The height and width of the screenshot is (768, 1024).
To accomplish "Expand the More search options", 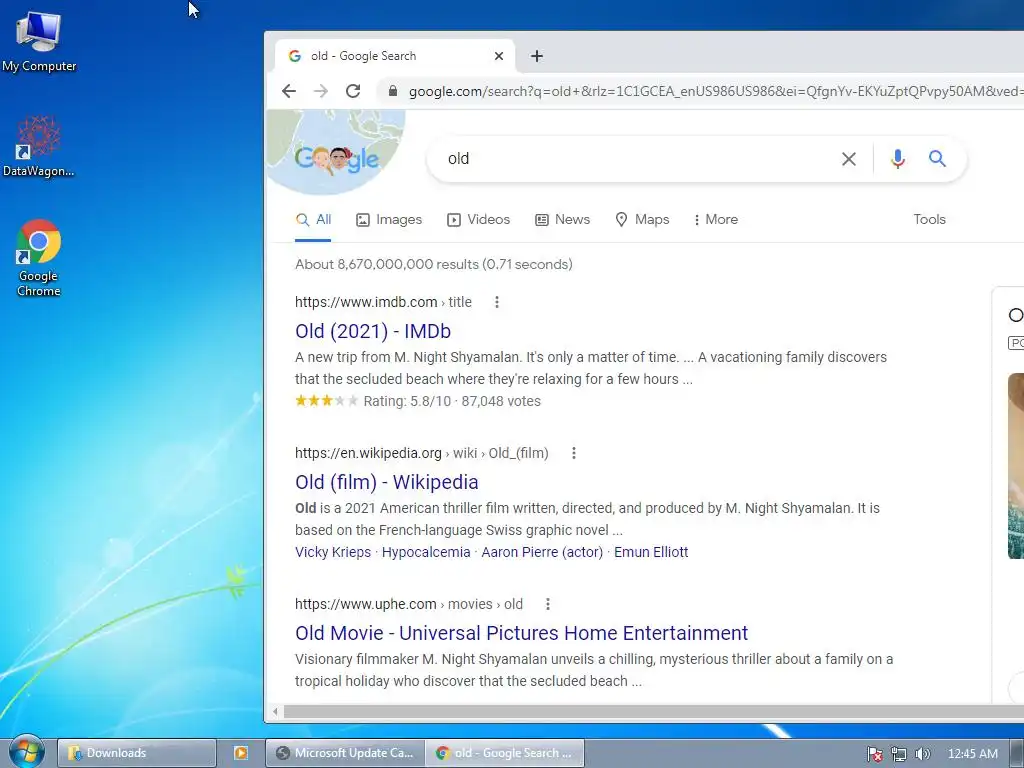I will coord(716,219).
